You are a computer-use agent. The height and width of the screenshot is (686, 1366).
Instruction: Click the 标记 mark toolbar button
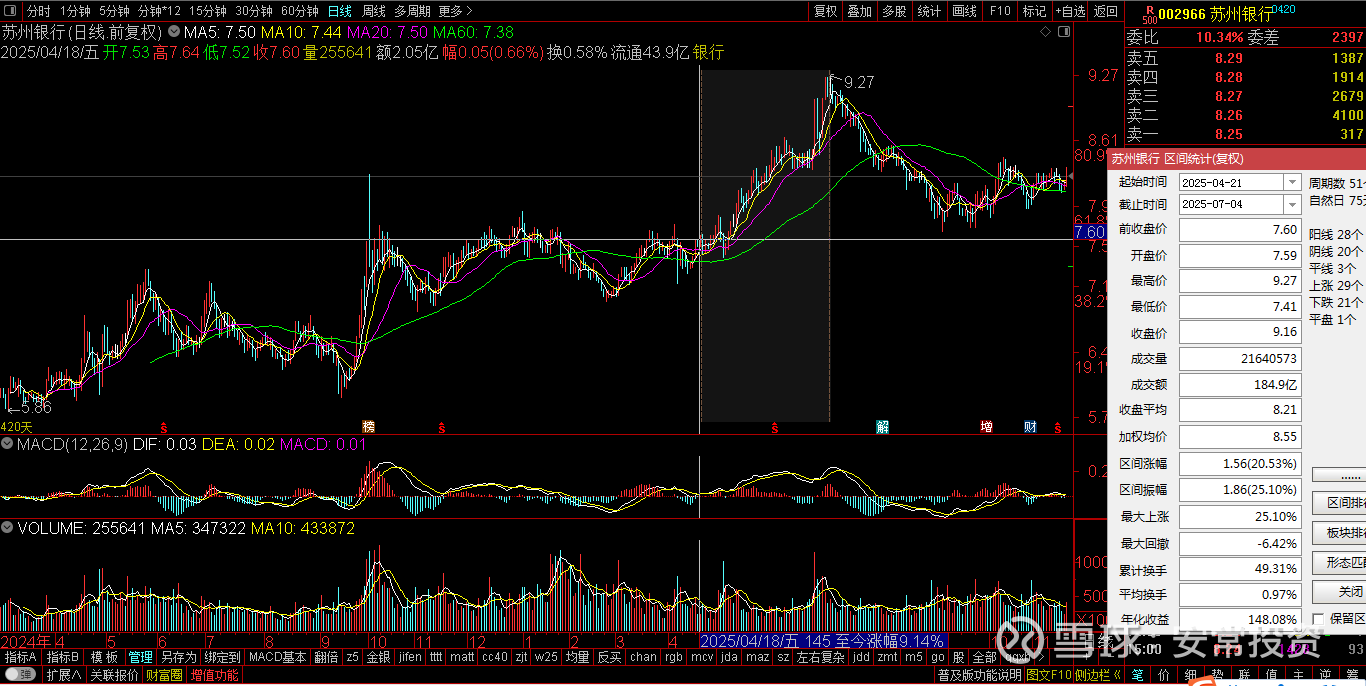pyautogui.click(x=1034, y=11)
